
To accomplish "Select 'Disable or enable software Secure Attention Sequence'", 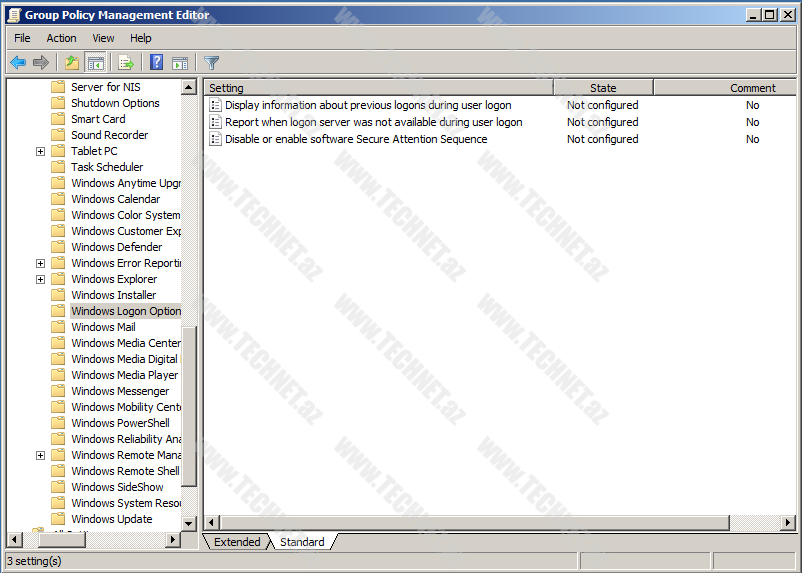I will (356, 139).
